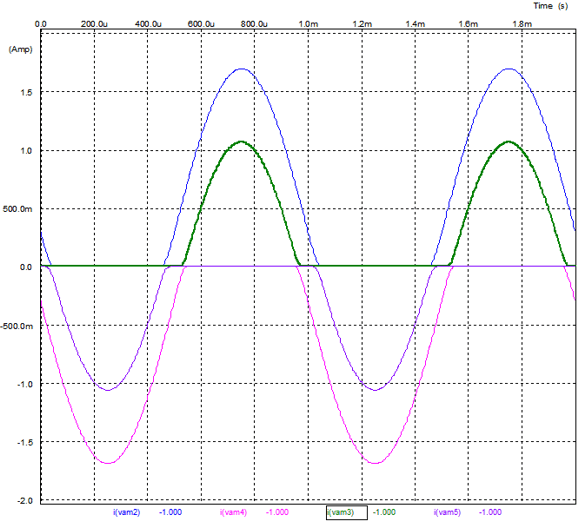Click the -1.000 value beside i(vam2)
The width and height of the screenshot is (578, 522).
coord(170,512)
